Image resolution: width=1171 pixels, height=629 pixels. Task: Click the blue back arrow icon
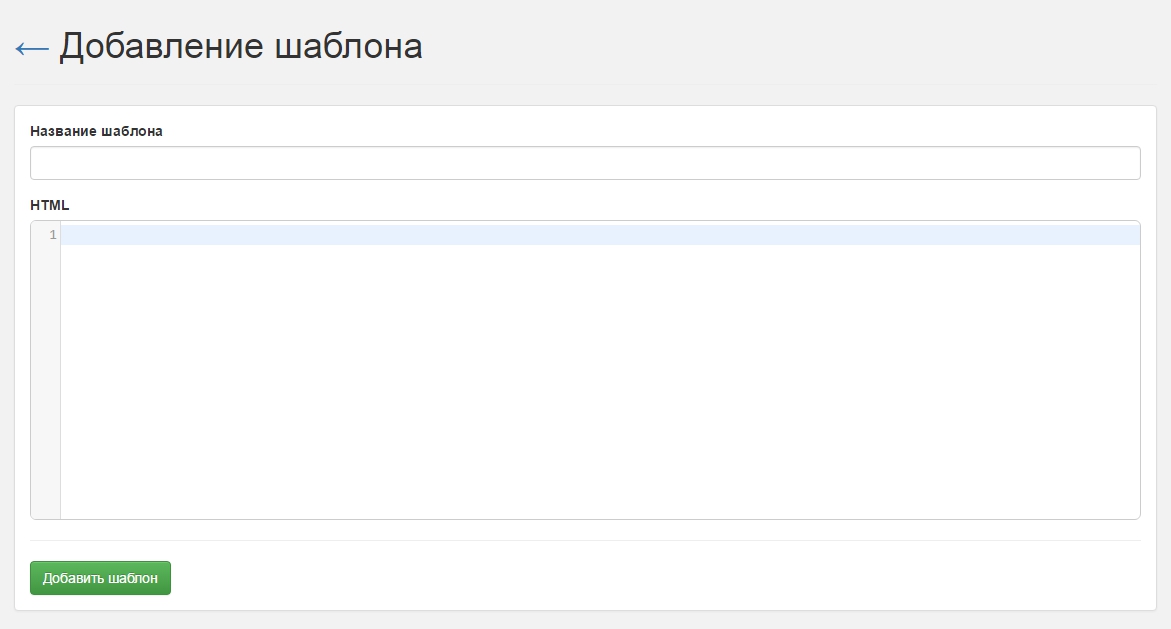click(x=32, y=48)
